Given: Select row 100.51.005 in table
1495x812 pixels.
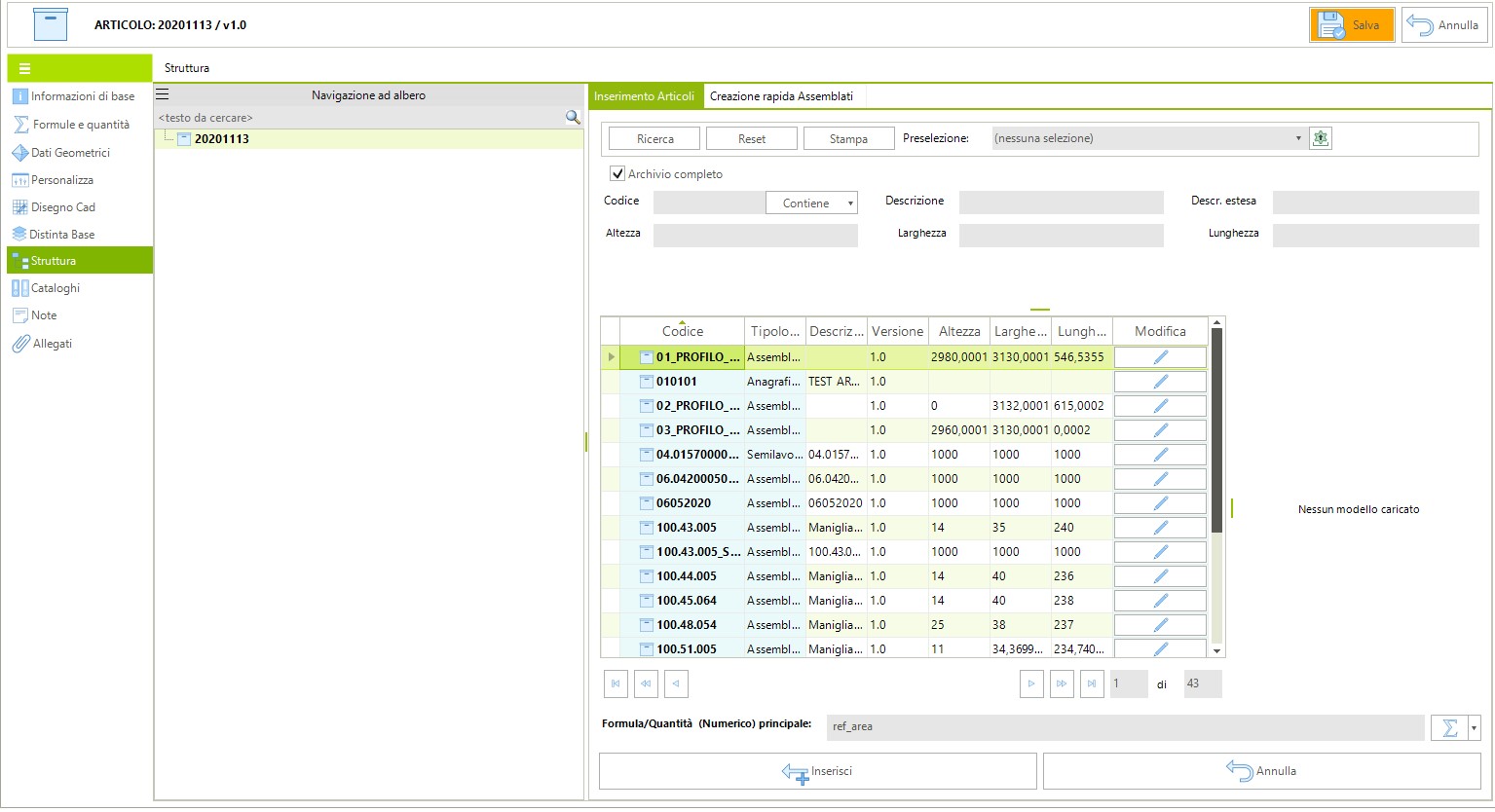Looking at the screenshot, I should [687, 649].
